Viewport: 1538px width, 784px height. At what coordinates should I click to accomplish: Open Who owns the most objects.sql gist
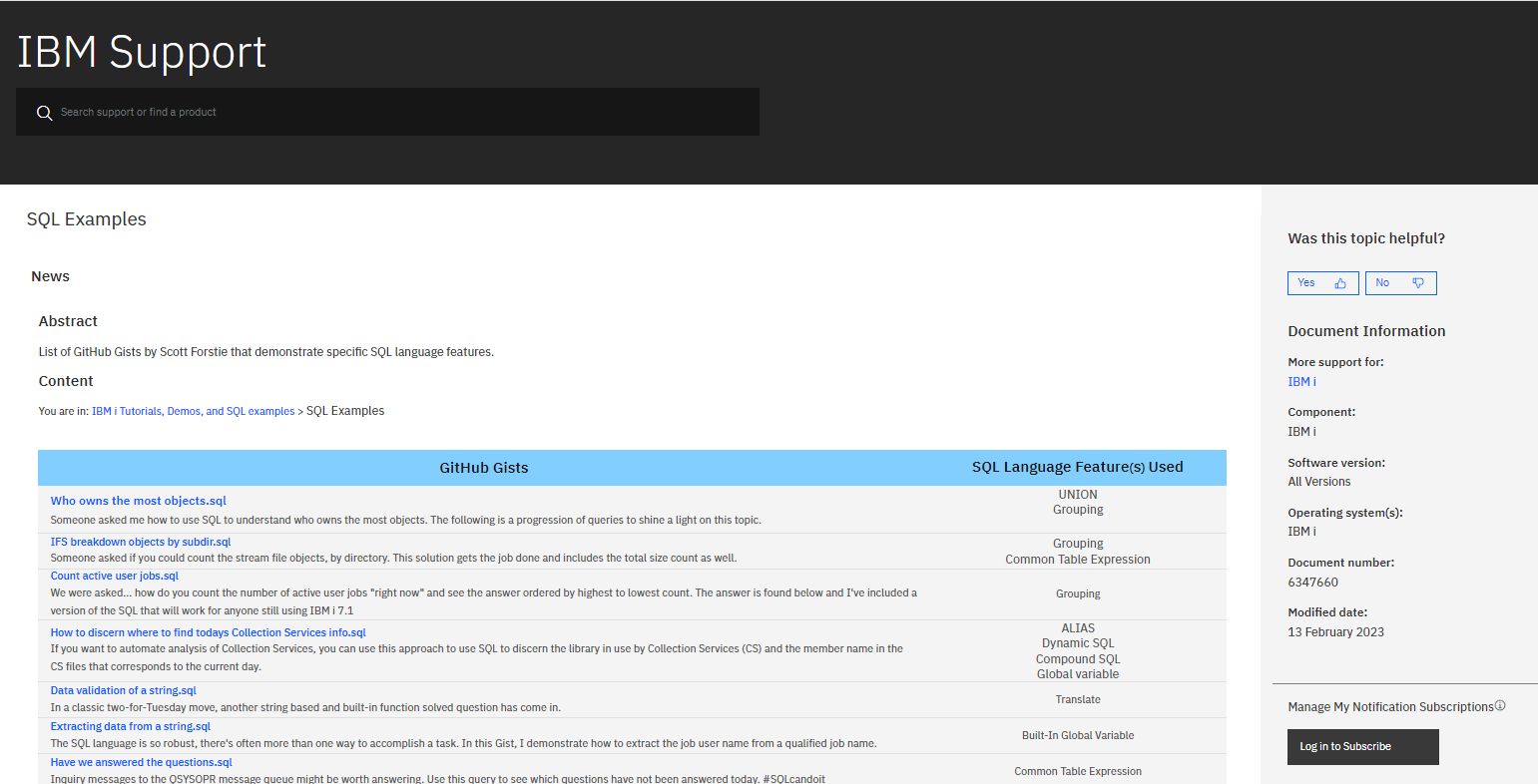pyautogui.click(x=139, y=501)
